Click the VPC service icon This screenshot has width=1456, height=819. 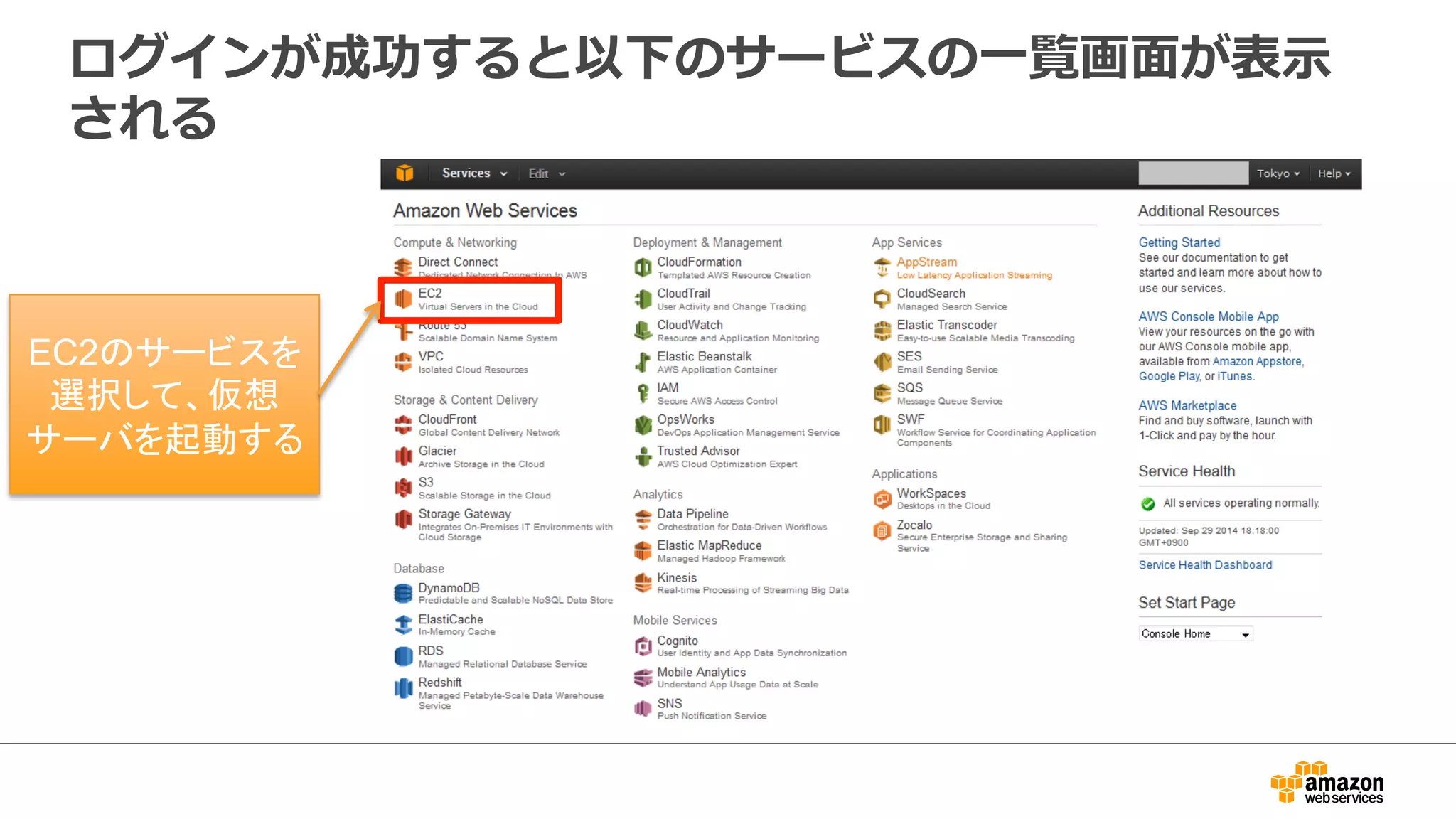[x=403, y=362]
